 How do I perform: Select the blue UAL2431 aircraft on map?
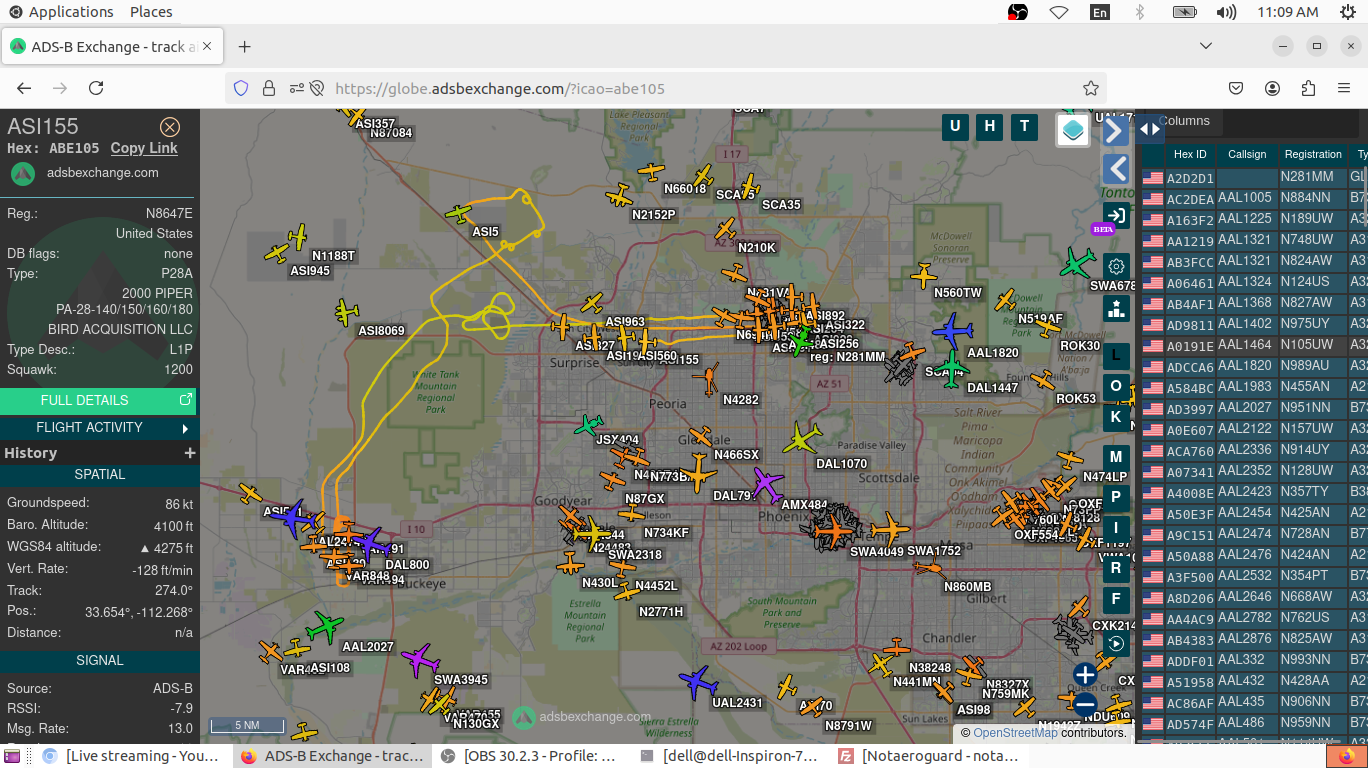coord(698,684)
